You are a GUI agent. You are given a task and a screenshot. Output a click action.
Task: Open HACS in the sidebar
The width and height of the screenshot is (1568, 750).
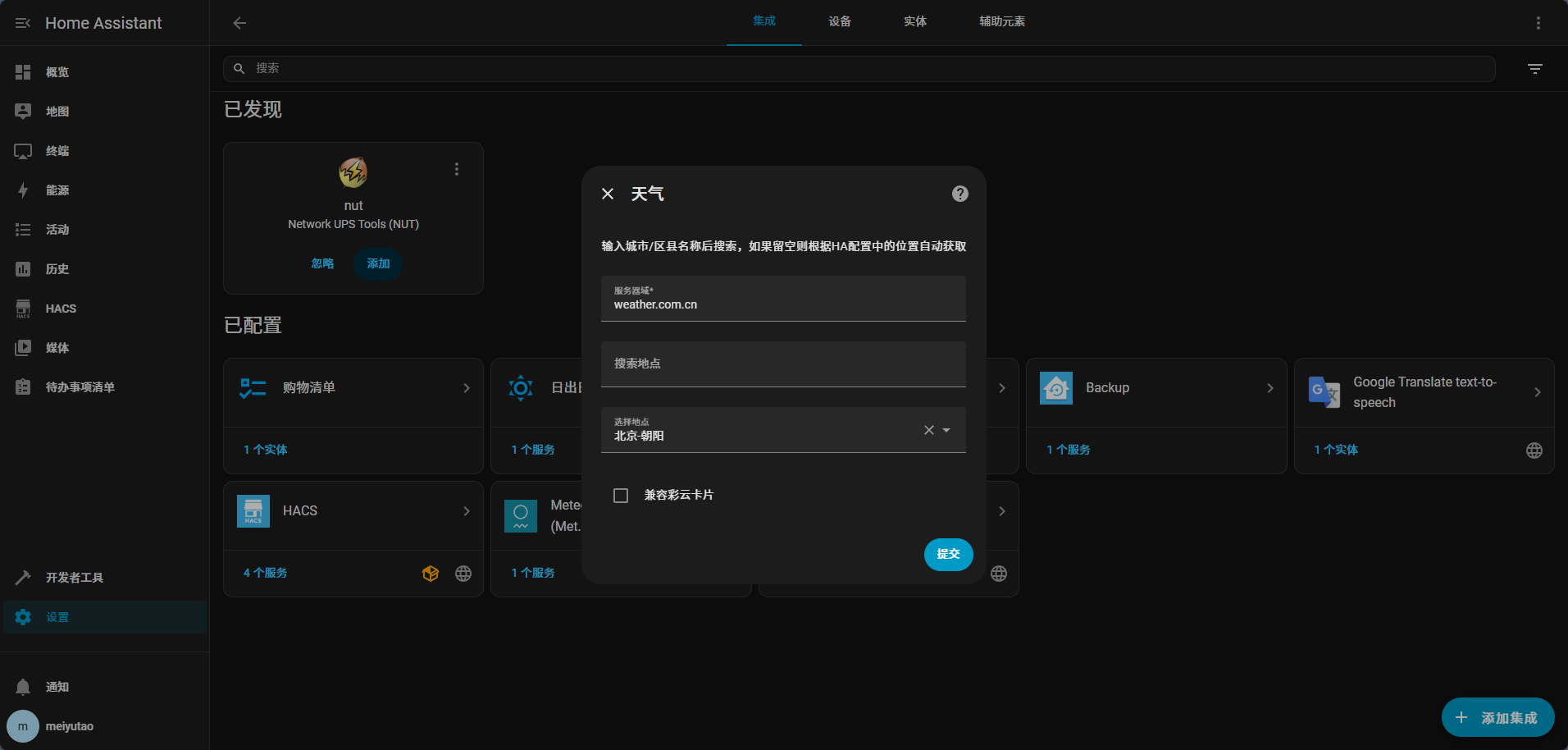(61, 309)
